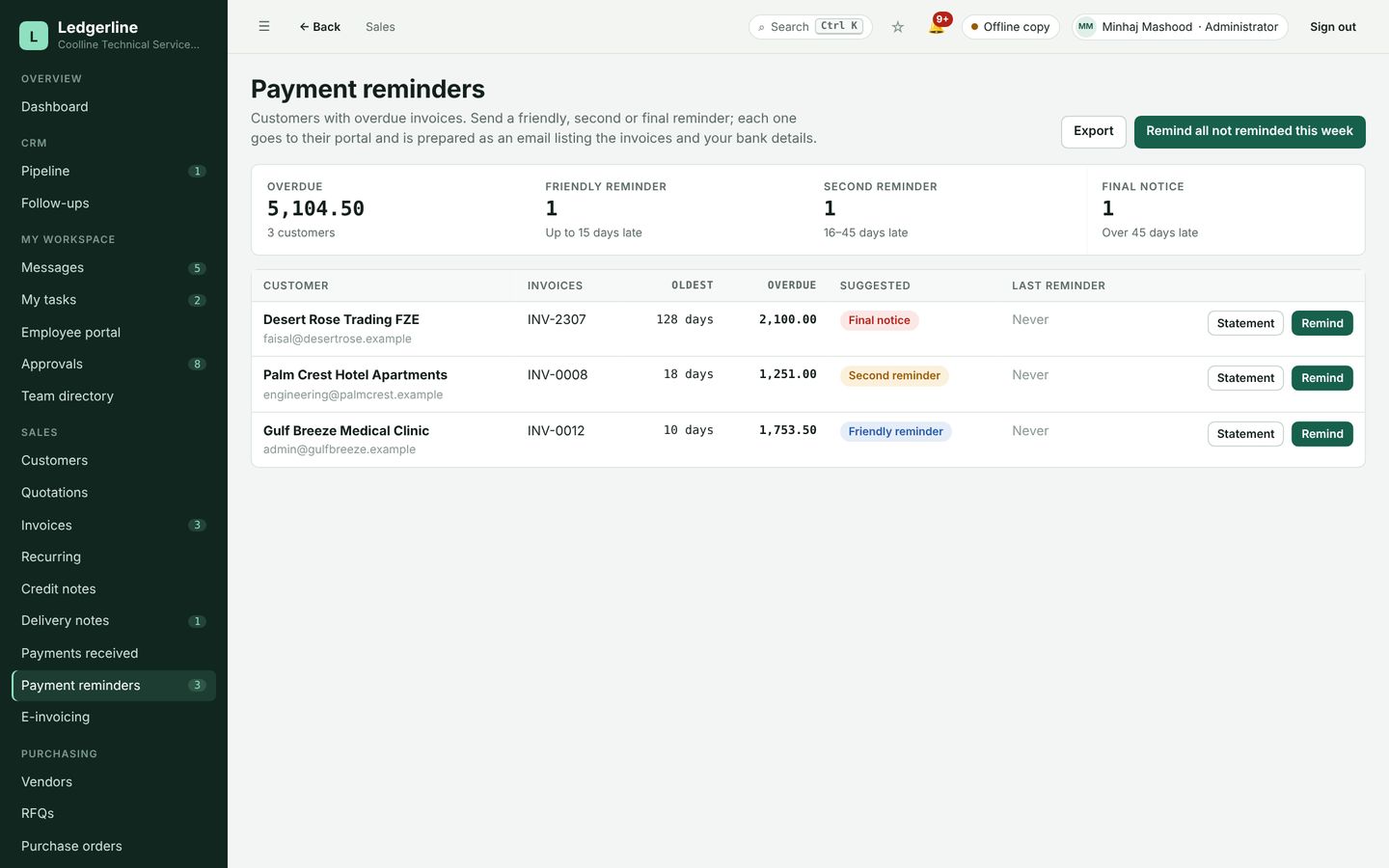Open Invoices in the sidebar

(114, 525)
